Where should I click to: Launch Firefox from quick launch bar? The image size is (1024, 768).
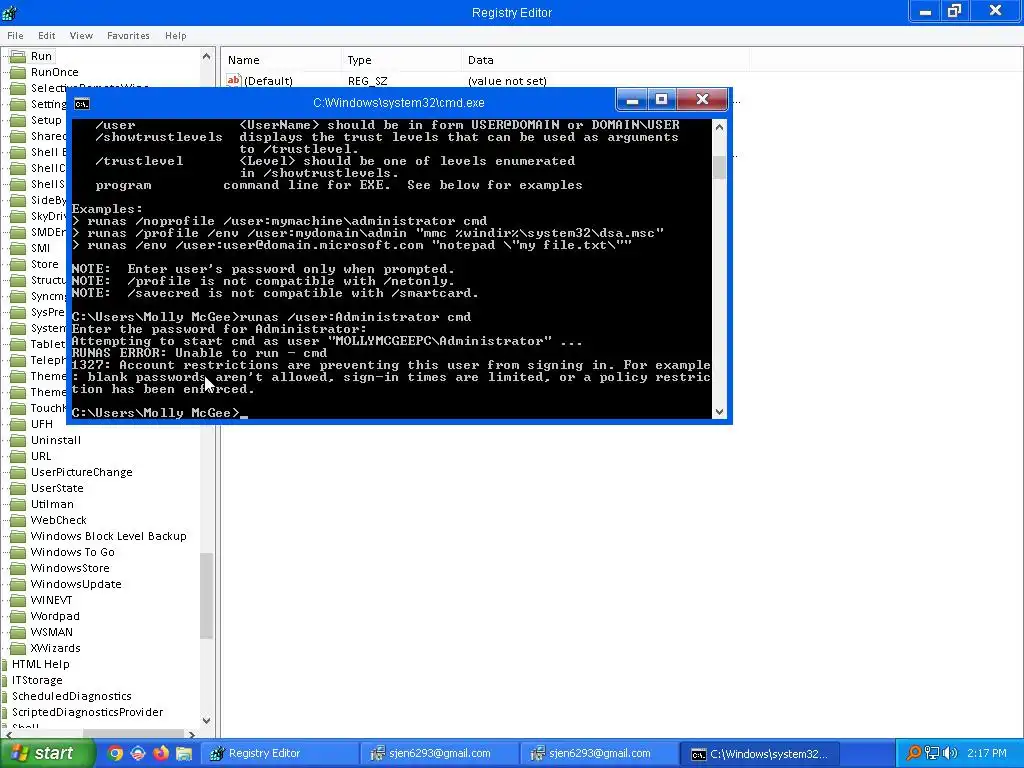point(161,754)
